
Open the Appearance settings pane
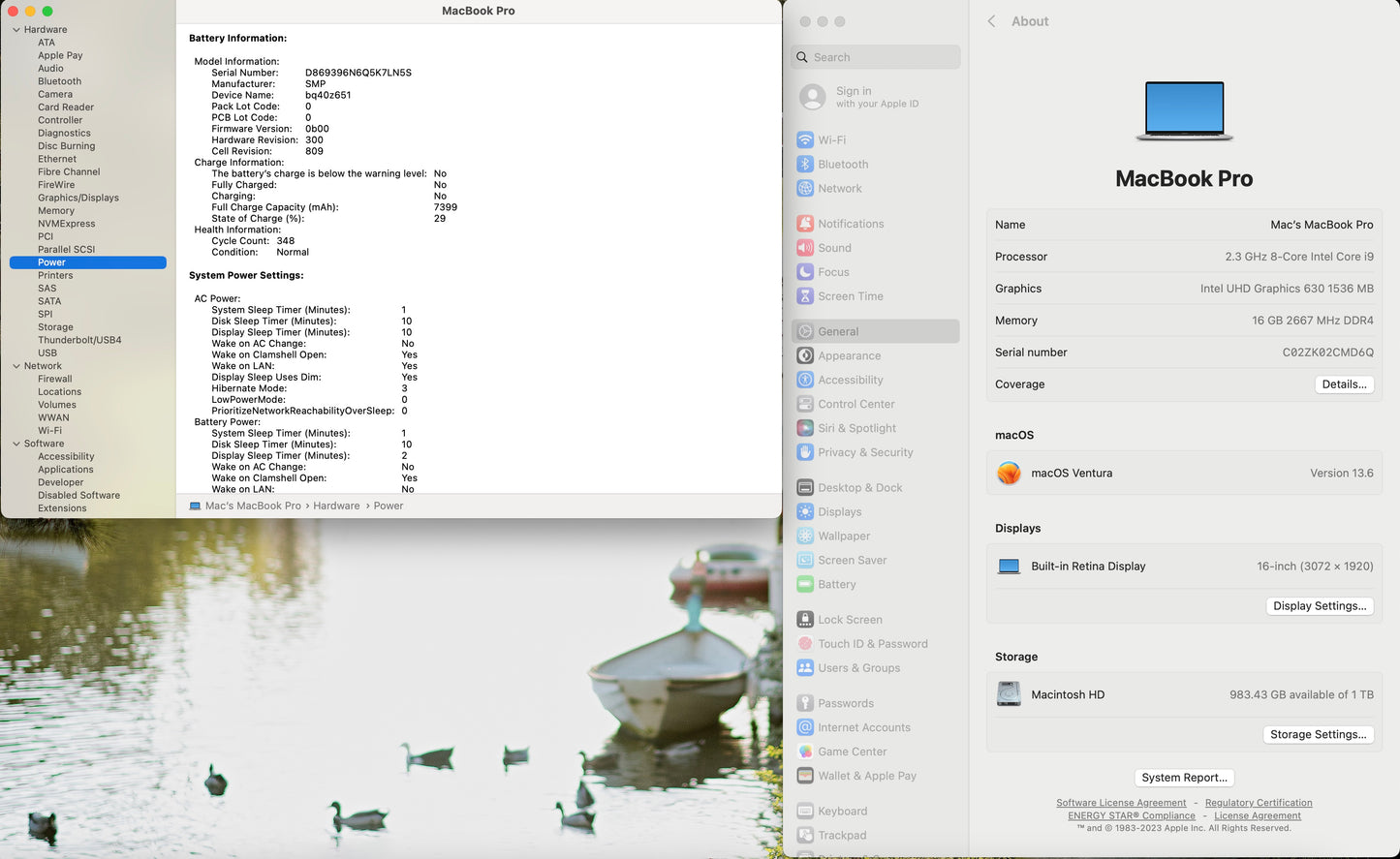point(849,355)
